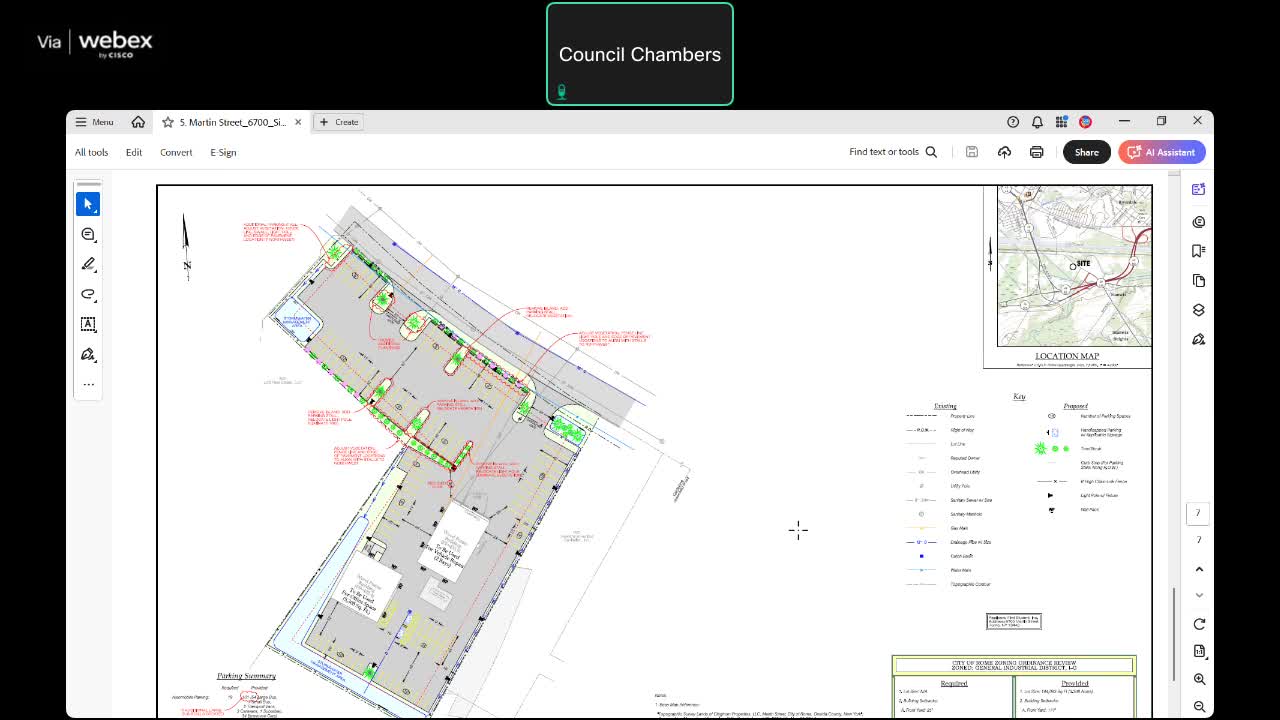This screenshot has height=720, width=1280.
Task: Click the current page number field
Action: [1198, 513]
